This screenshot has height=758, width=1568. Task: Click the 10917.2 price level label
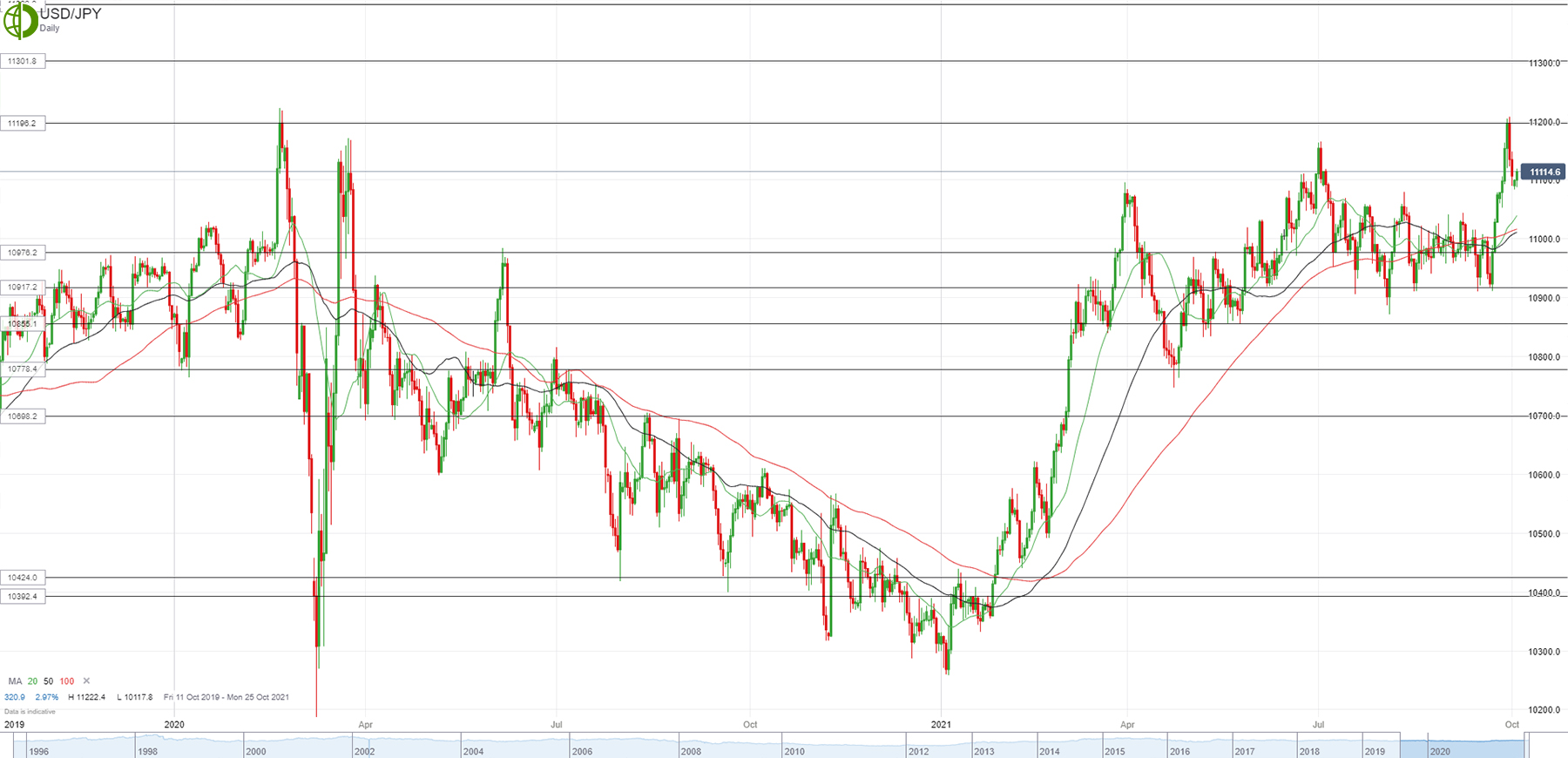[x=23, y=288]
